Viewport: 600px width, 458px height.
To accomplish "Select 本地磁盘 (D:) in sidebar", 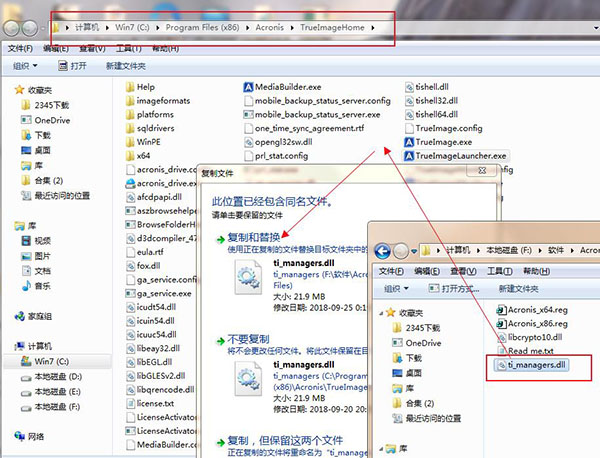I will pyautogui.click(x=52, y=377).
